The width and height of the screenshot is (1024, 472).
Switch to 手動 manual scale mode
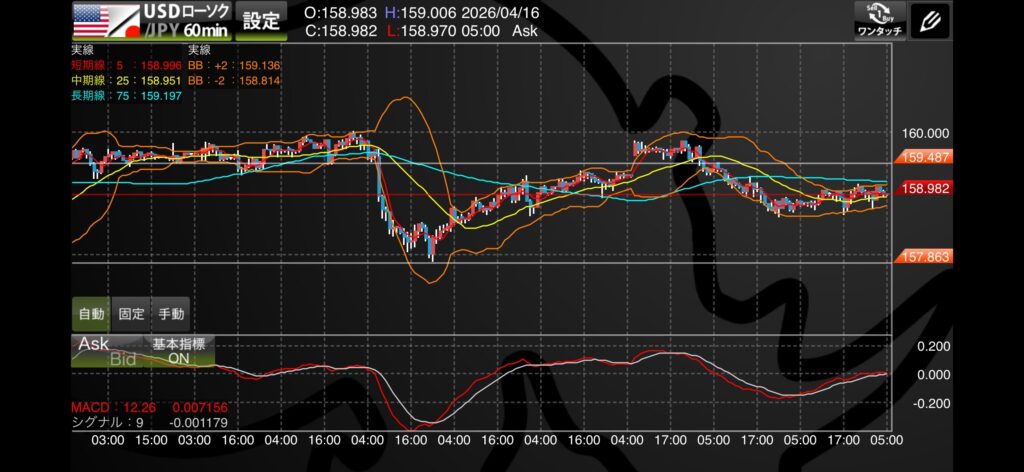pyautogui.click(x=171, y=313)
